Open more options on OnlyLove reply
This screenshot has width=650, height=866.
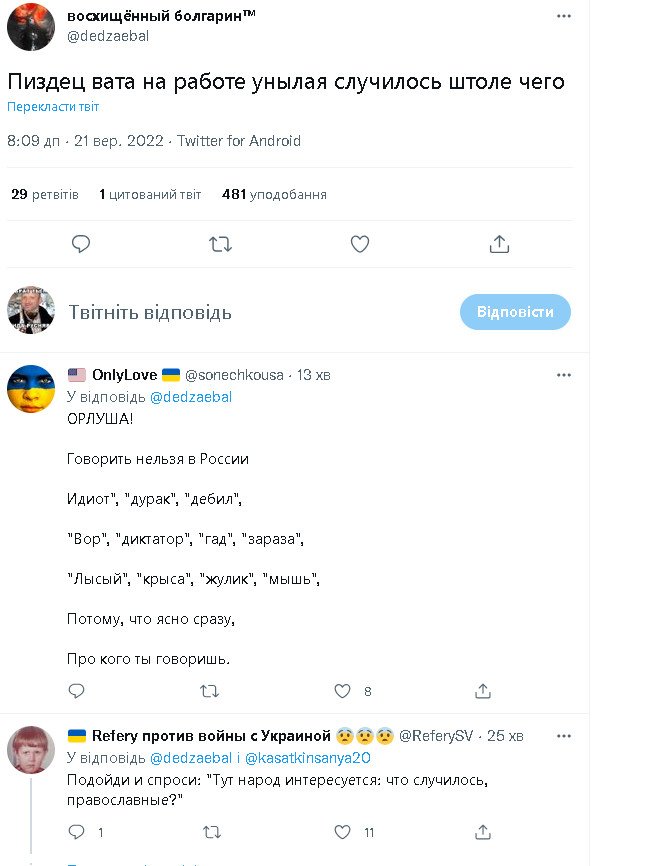(x=564, y=375)
